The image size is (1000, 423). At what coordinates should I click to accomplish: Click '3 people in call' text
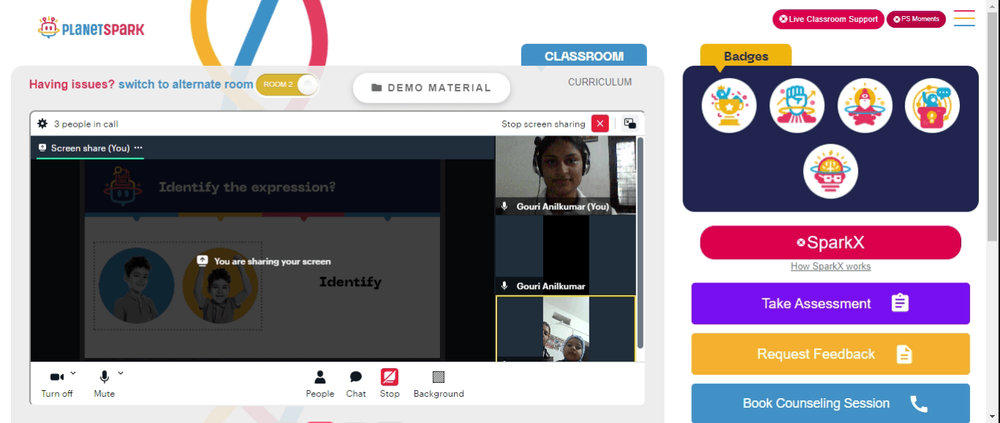[85, 124]
